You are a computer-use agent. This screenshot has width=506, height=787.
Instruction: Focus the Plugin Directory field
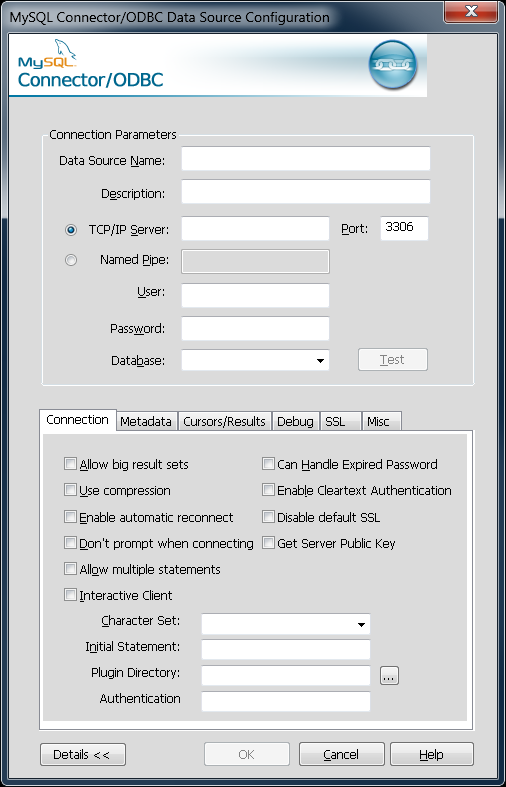pyautogui.click(x=286, y=676)
